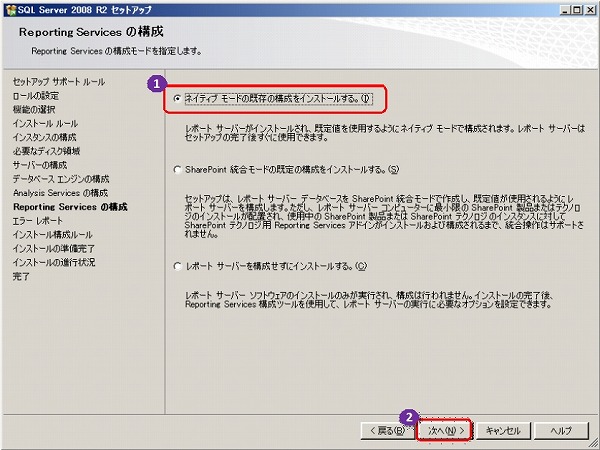Viewport: 600px width, 450px height.
Task: Click the < 戻る(B) button
Action: pyautogui.click(x=387, y=431)
